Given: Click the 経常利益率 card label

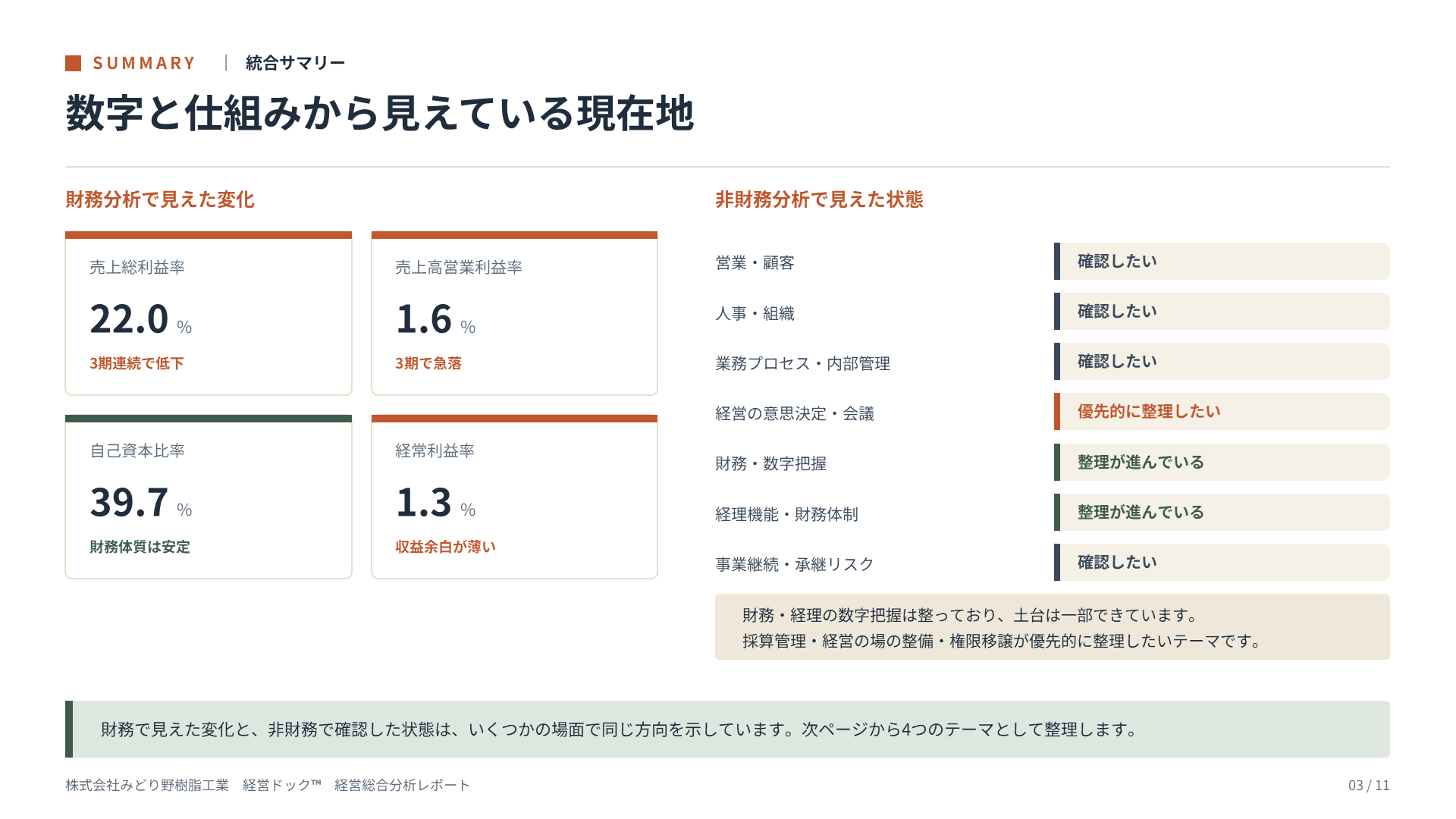Looking at the screenshot, I should pyautogui.click(x=435, y=450).
